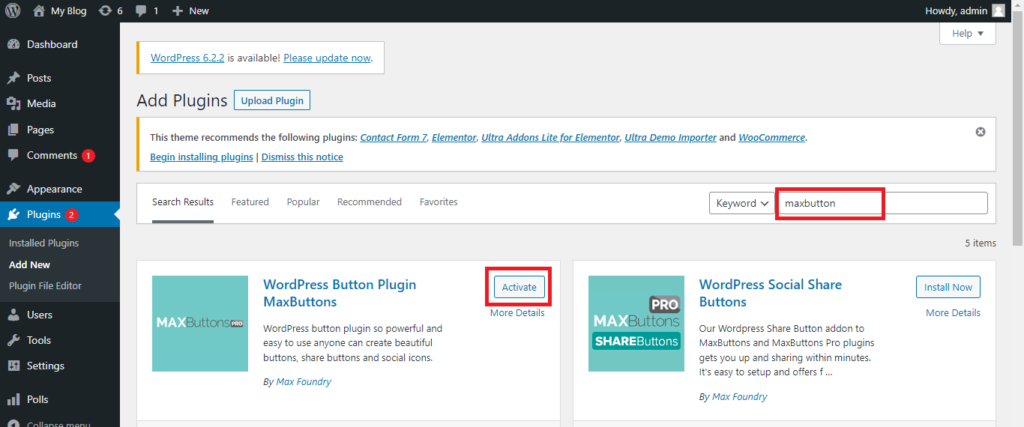This screenshot has height=427, width=1024.
Task: Open Installed Plugins submenu item
Action: point(44,243)
